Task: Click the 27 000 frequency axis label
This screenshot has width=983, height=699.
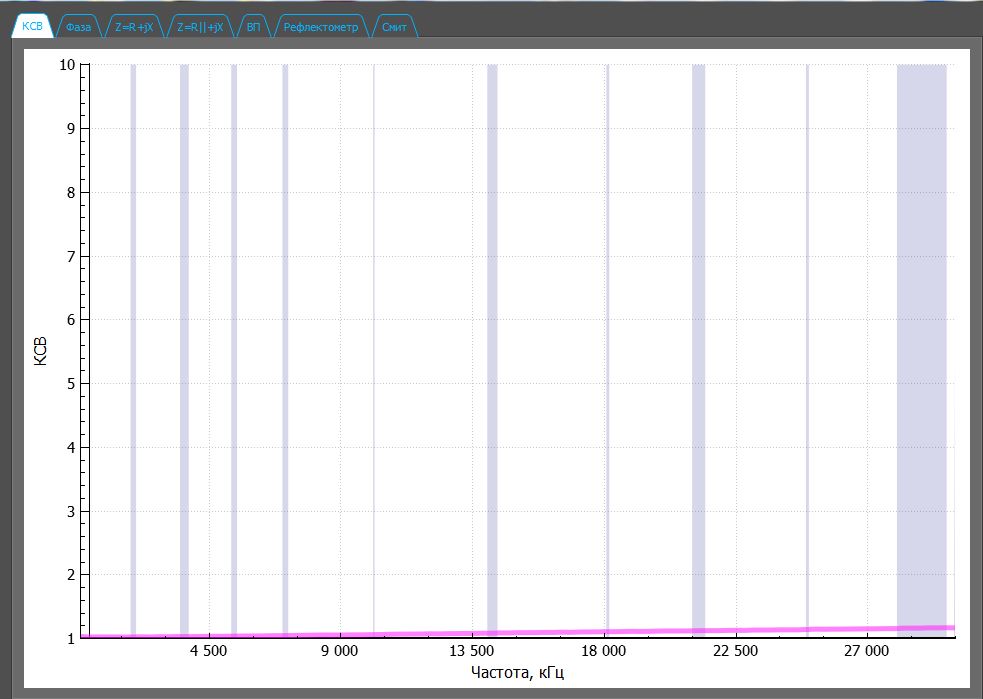Action: tap(866, 652)
